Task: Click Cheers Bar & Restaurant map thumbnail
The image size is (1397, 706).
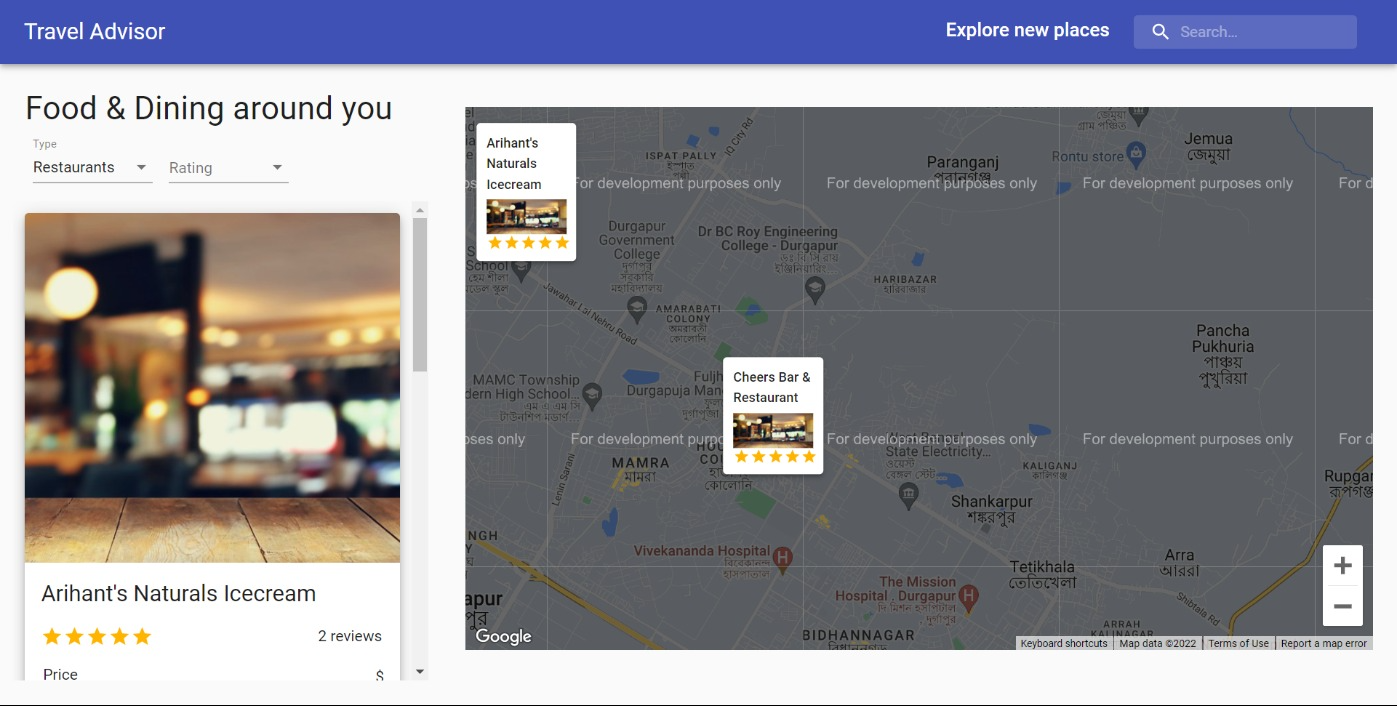Action: 773,431
